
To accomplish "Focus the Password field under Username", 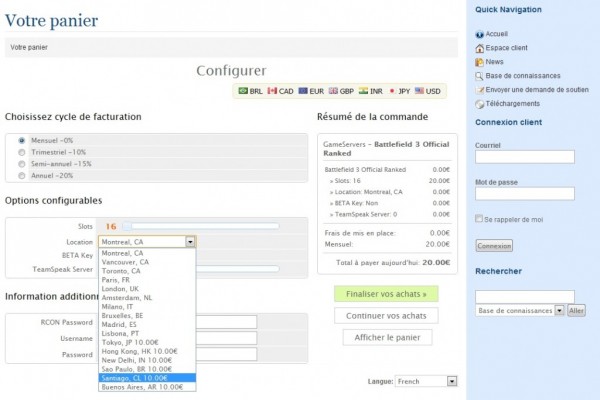I will click(226, 354).
